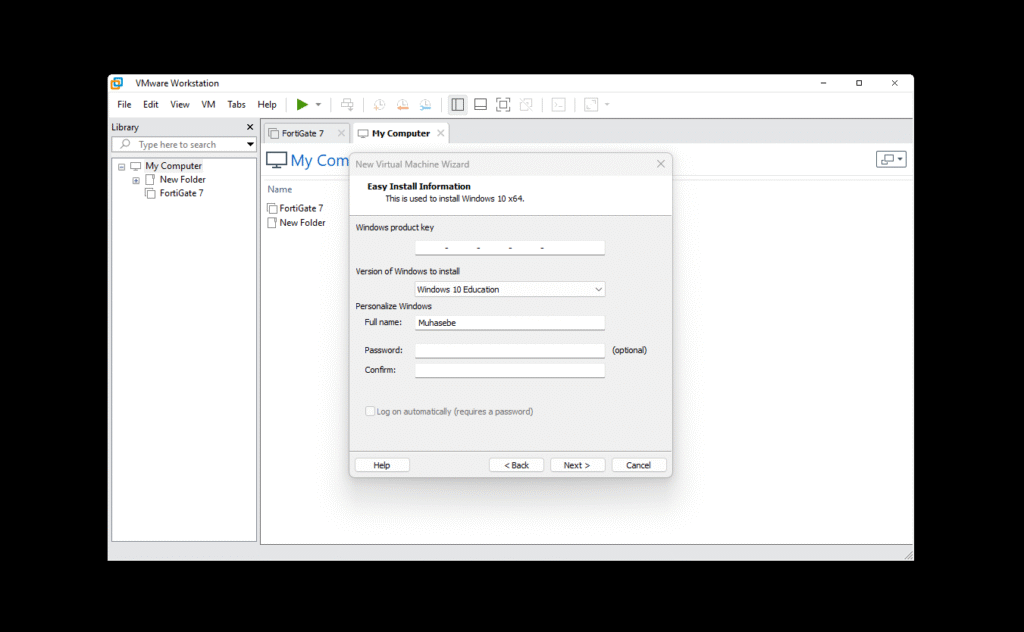Switch to the FortiGate 7 tab
The image size is (1024, 632).
(x=301, y=133)
